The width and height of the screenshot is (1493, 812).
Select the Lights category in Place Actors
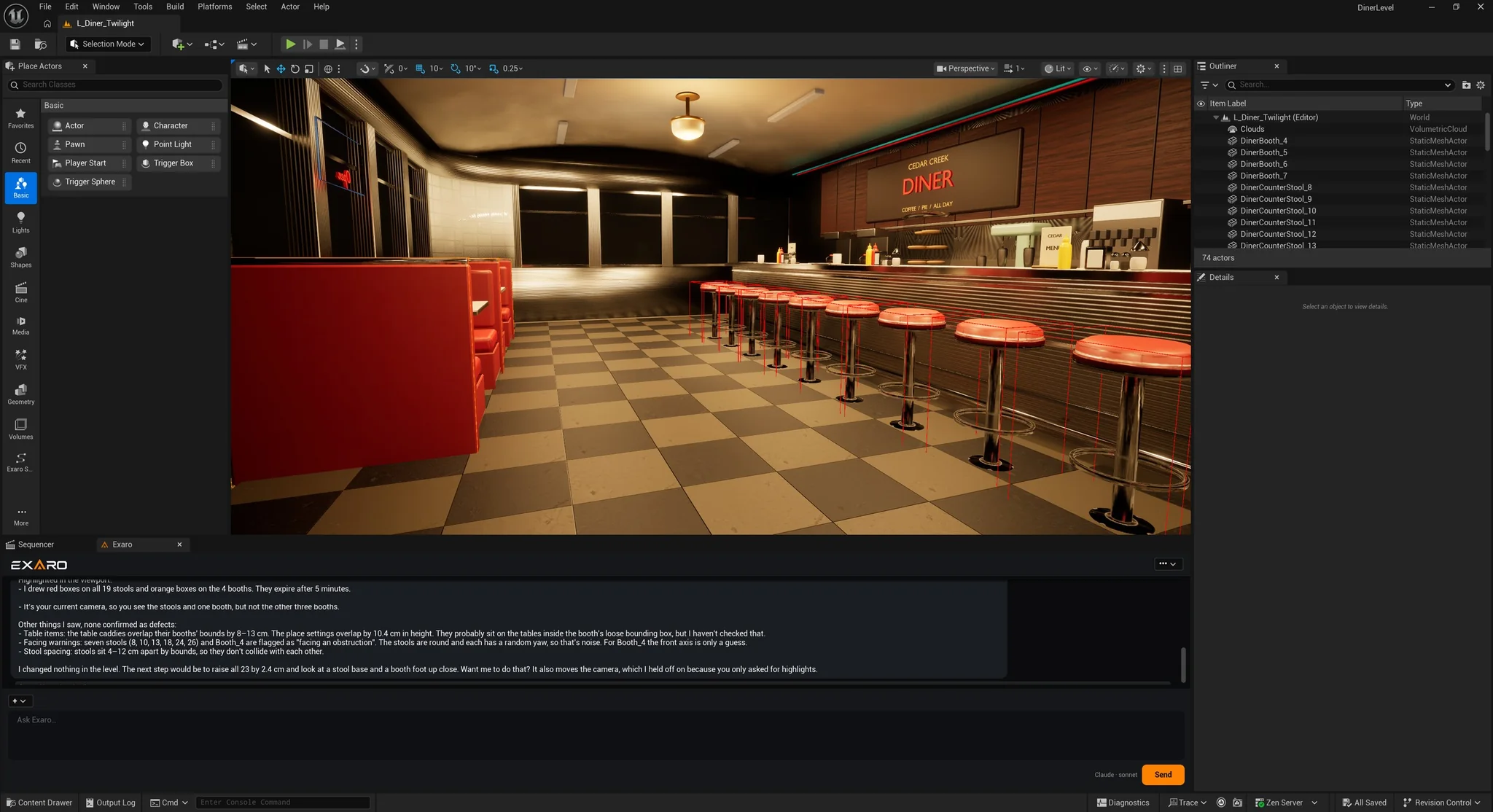point(20,222)
